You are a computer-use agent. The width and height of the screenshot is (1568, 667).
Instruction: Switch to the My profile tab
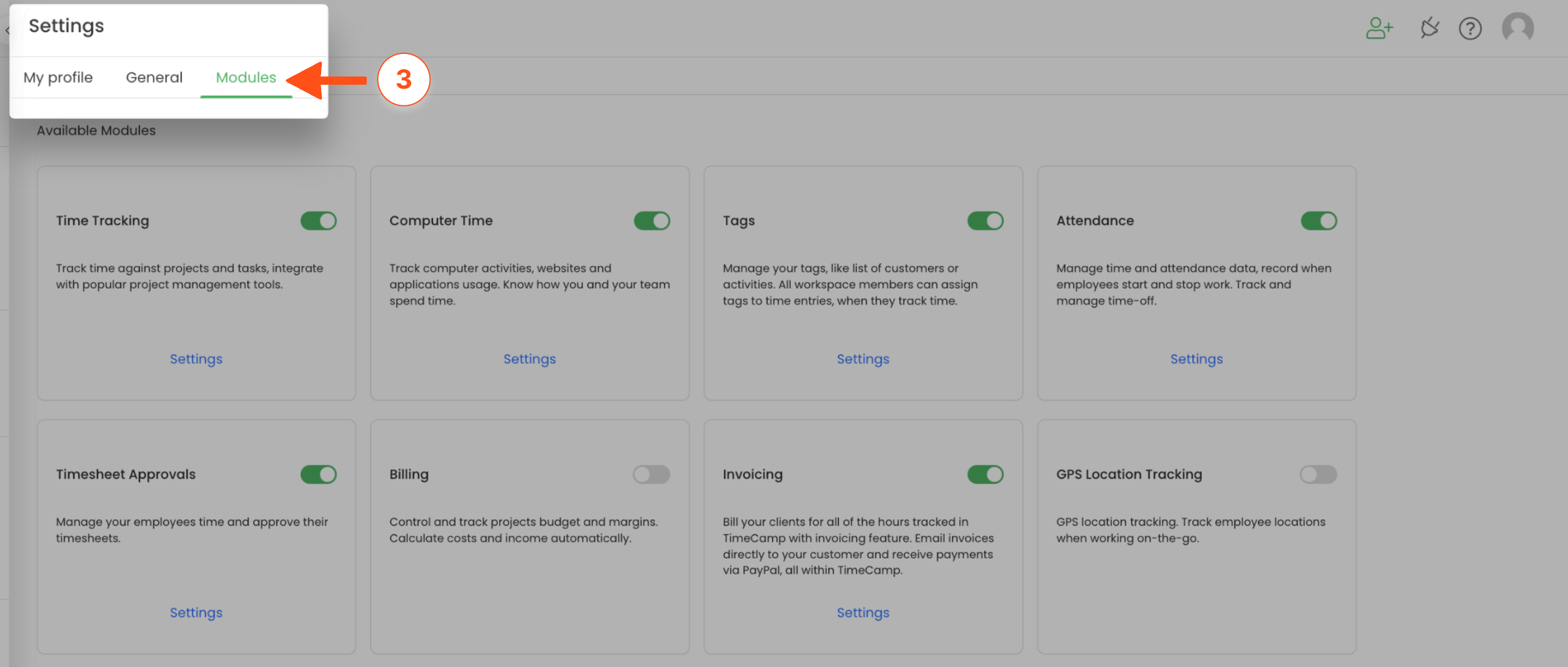coord(58,78)
